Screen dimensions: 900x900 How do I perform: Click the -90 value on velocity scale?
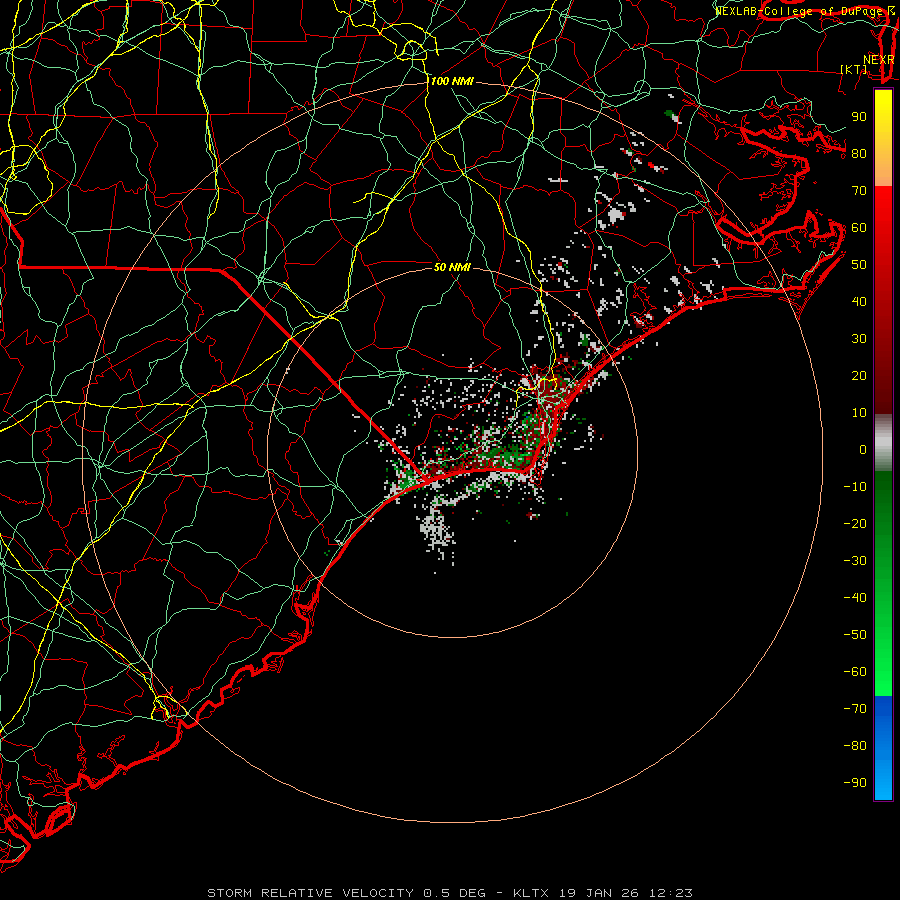point(855,783)
